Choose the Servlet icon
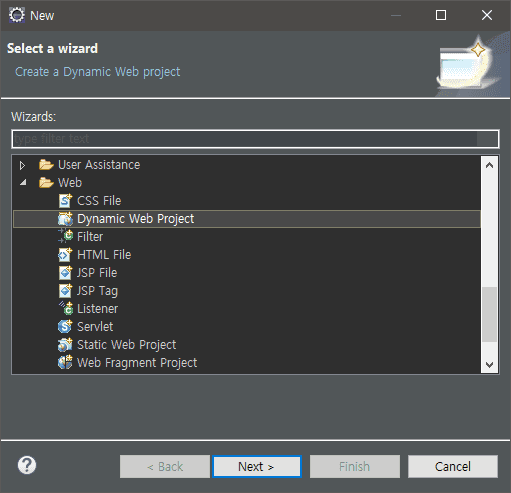 click(x=65, y=326)
